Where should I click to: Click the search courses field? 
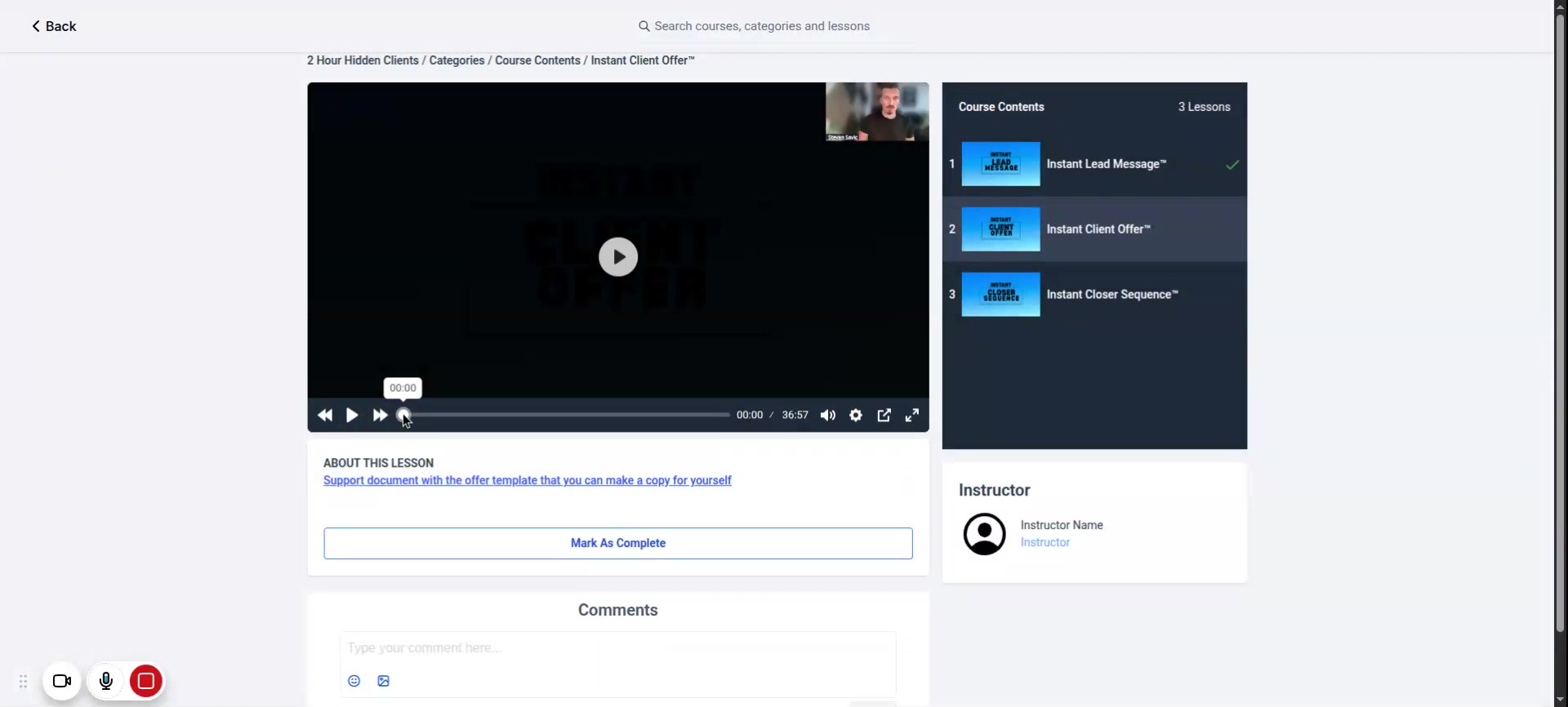[762, 26]
